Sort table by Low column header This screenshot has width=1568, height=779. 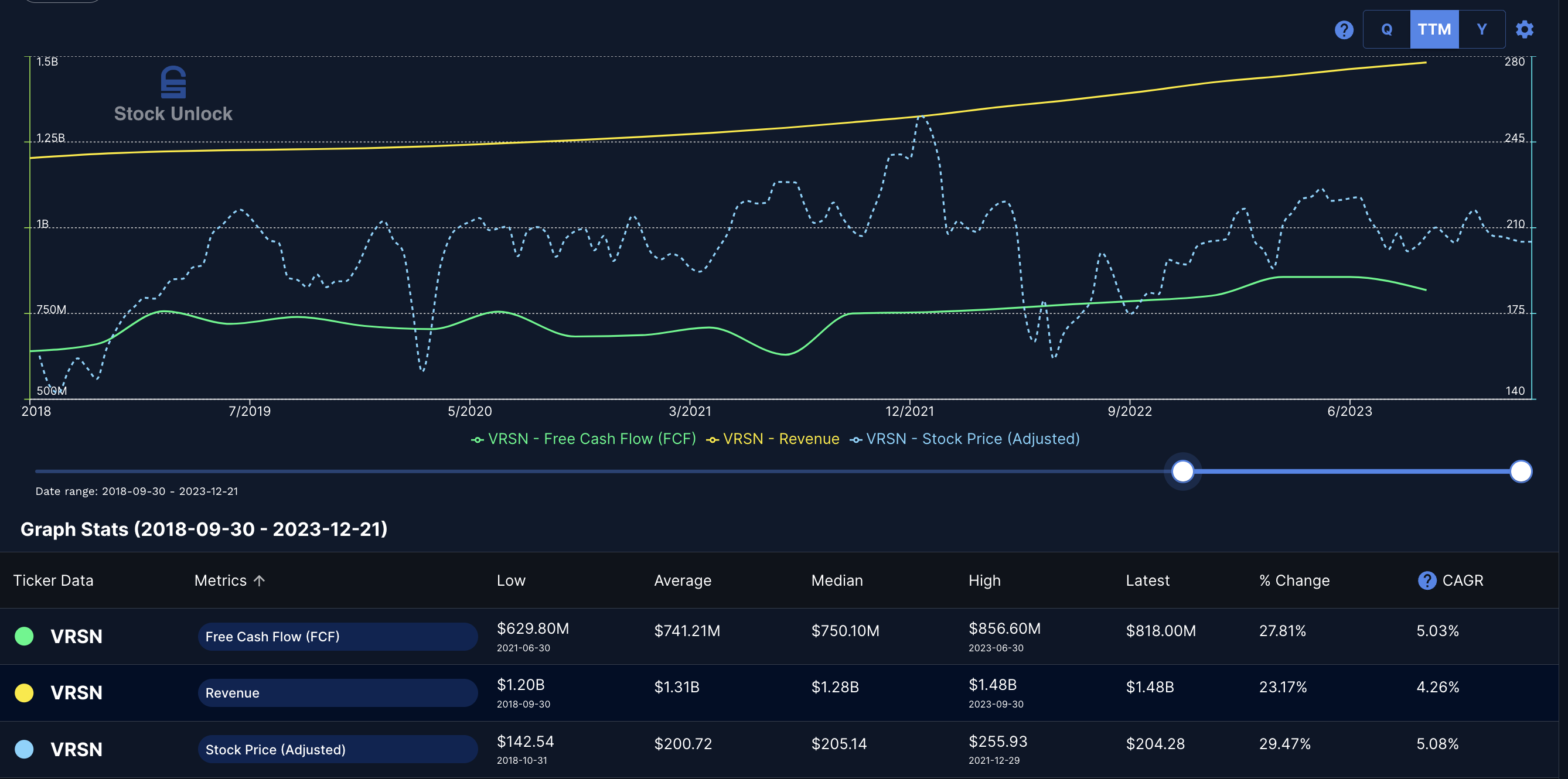(x=511, y=580)
